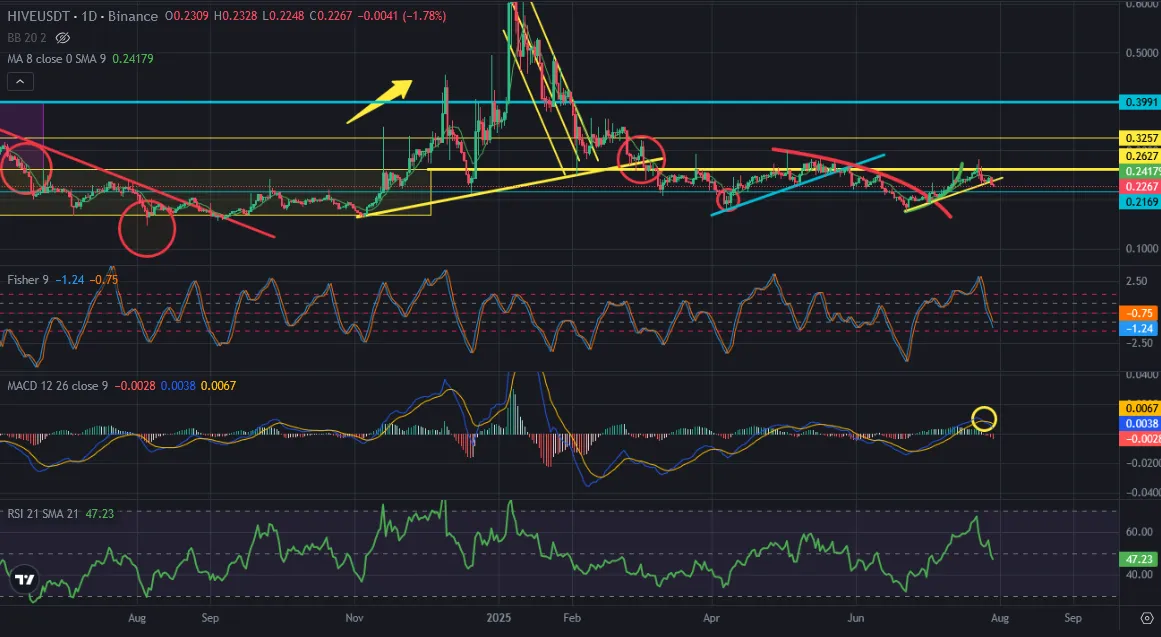Select RSI 21 SMA 21 legend
Image resolution: width=1161 pixels, height=637 pixels.
point(43,513)
